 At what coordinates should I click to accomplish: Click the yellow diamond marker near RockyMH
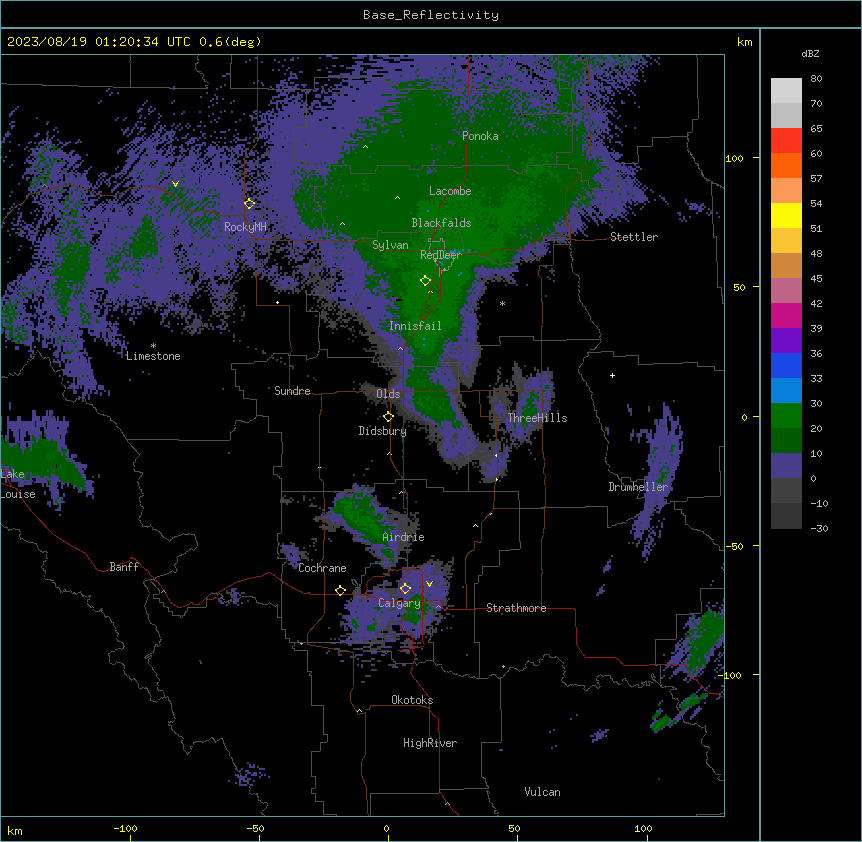coord(249,204)
